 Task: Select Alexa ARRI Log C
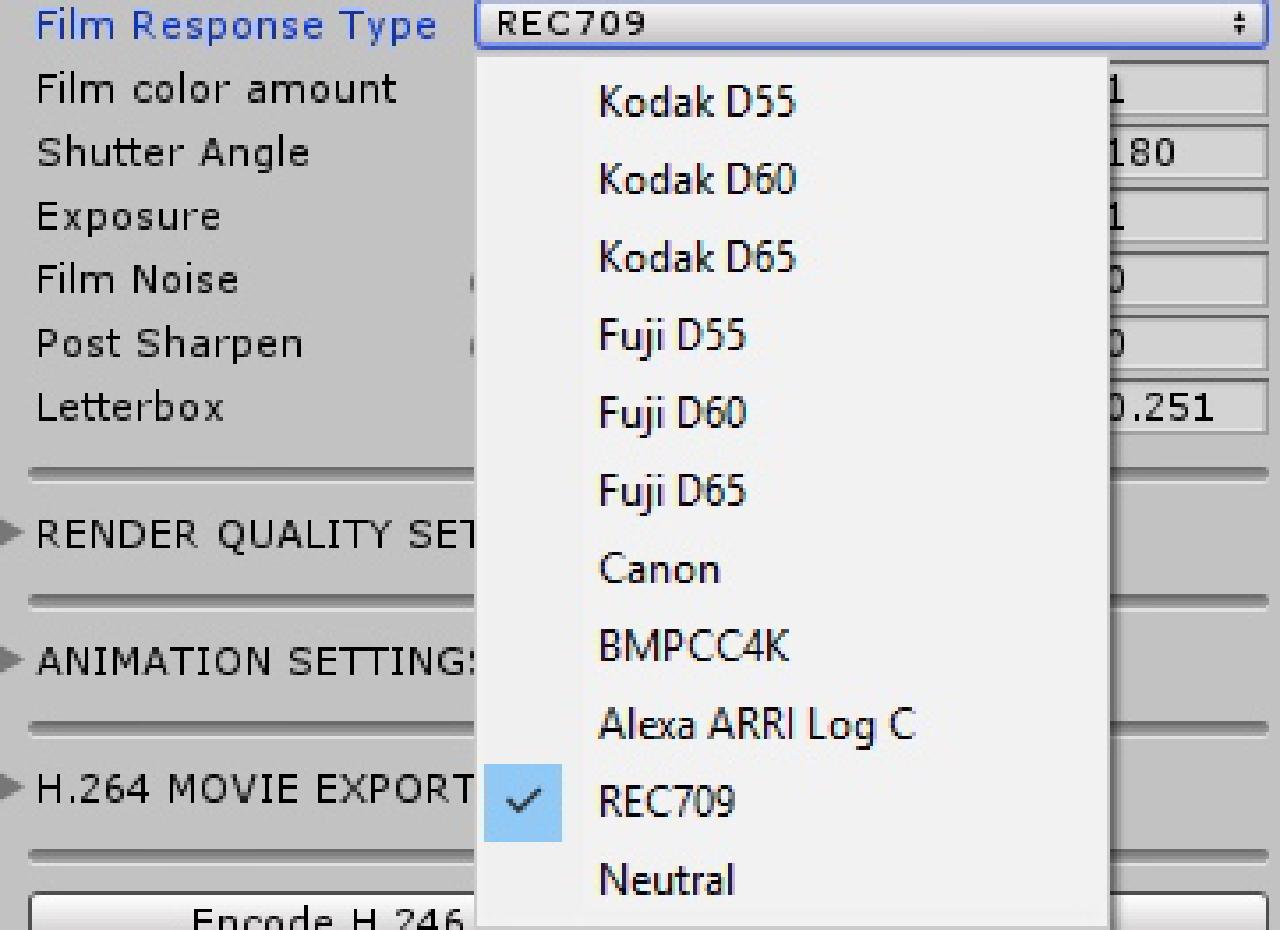(793, 725)
